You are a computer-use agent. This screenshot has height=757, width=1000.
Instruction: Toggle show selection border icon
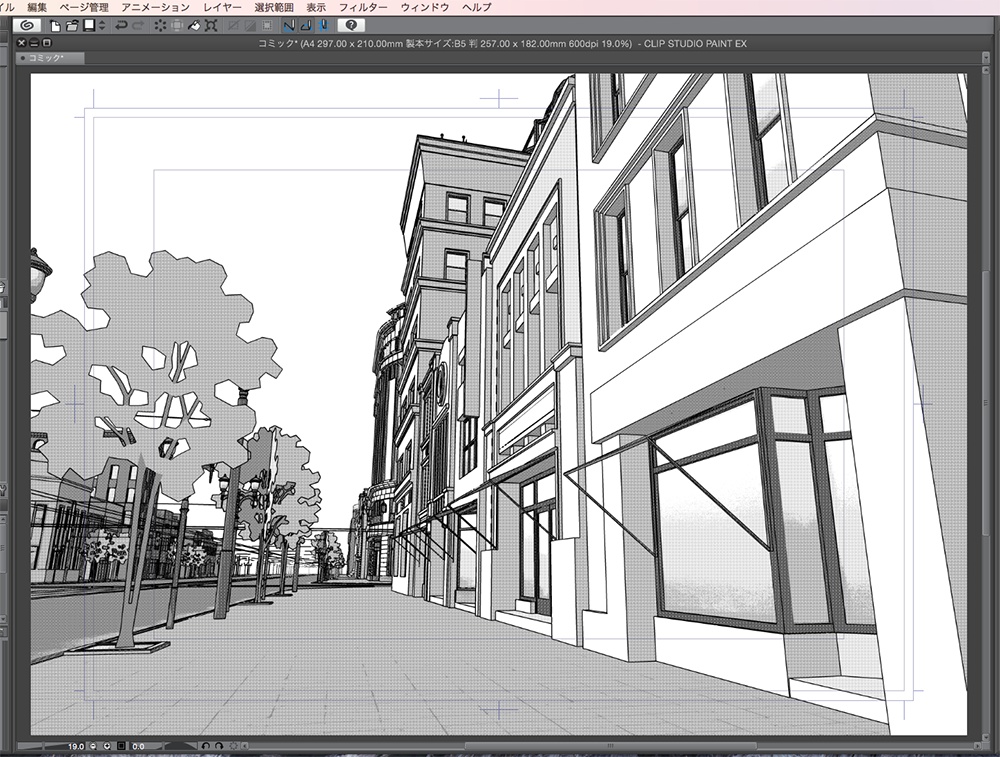point(267,26)
